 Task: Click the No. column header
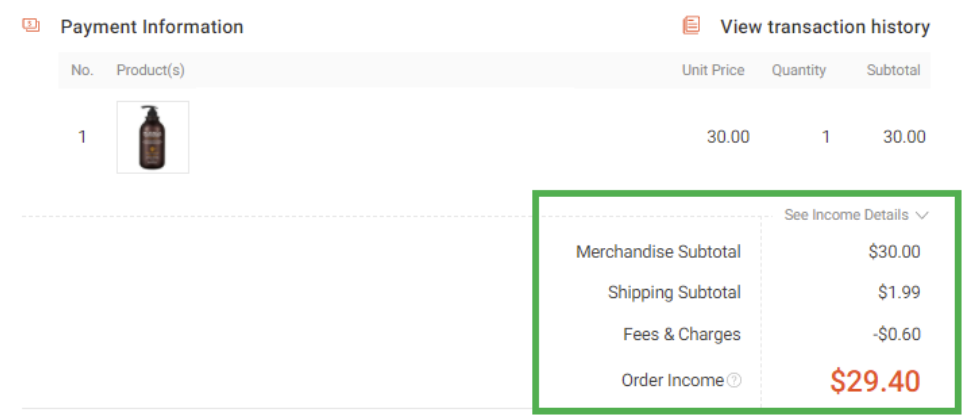(x=82, y=70)
